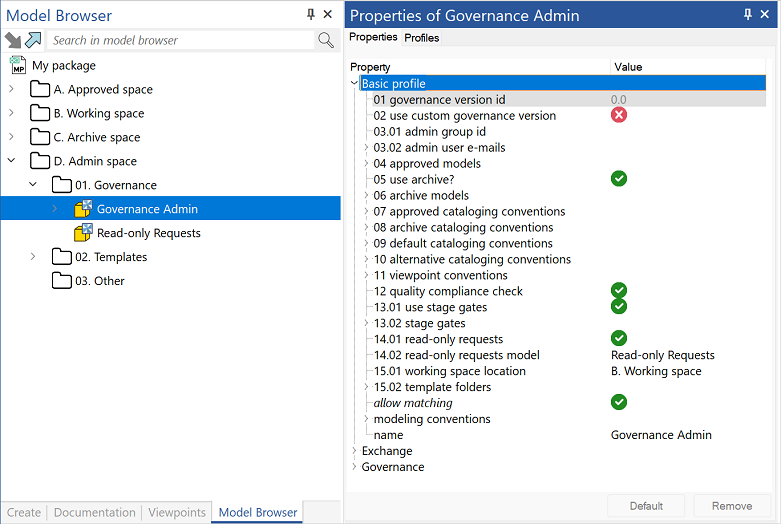This screenshot has height=524, width=781.
Task: Open the Viewpoints tab at bottom
Action: [177, 512]
